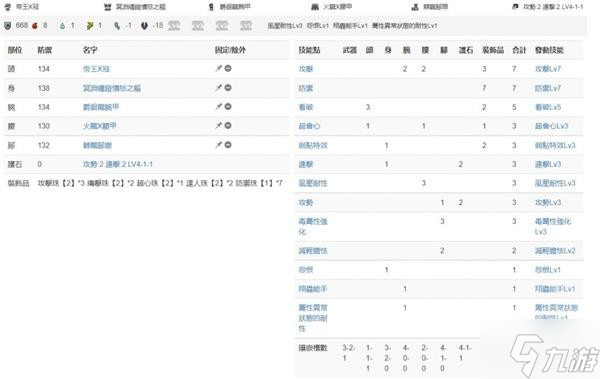Click the leg armor icon in the top header
Screen dimensions: 600x379
click(415, 7)
